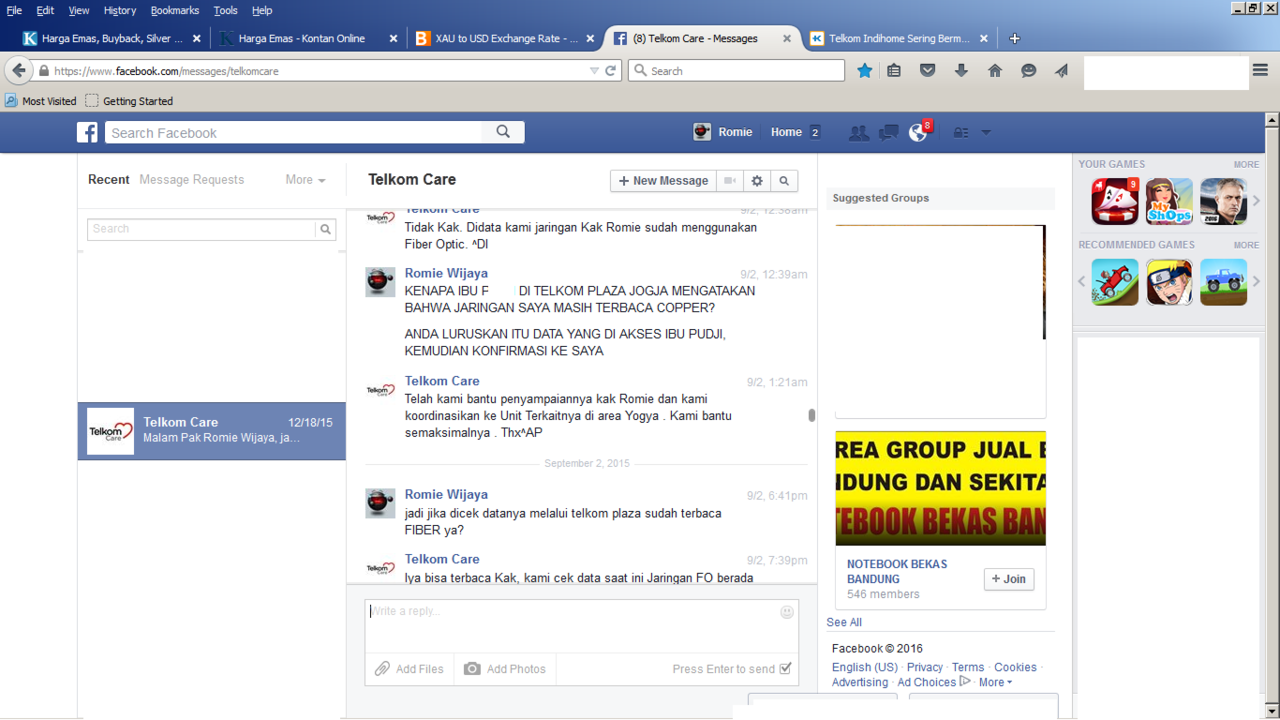Open Facebook friend requests icon
Viewport: 1280px width, 720px height.
tap(858, 132)
